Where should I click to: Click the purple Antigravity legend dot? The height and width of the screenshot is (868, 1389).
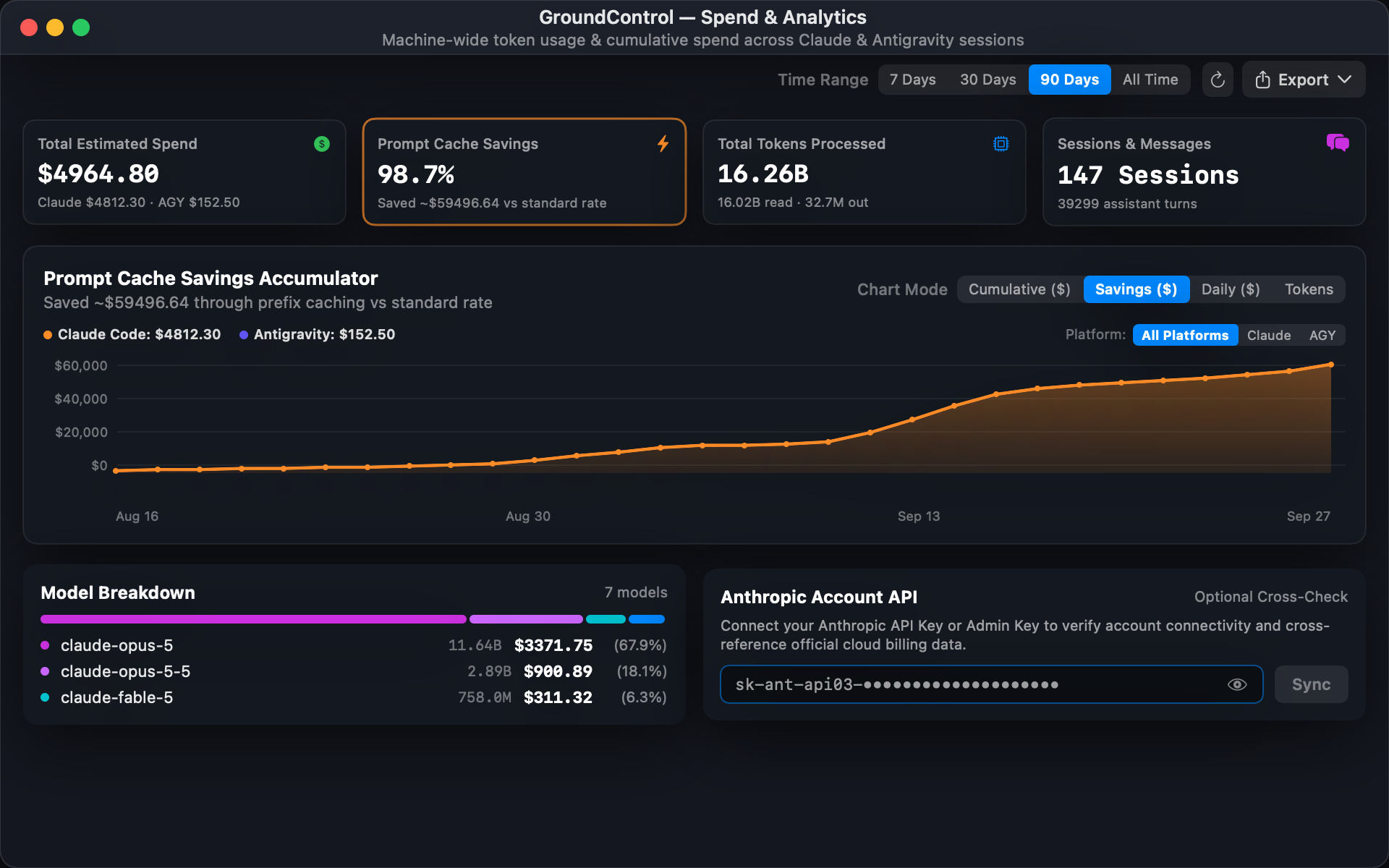(244, 335)
